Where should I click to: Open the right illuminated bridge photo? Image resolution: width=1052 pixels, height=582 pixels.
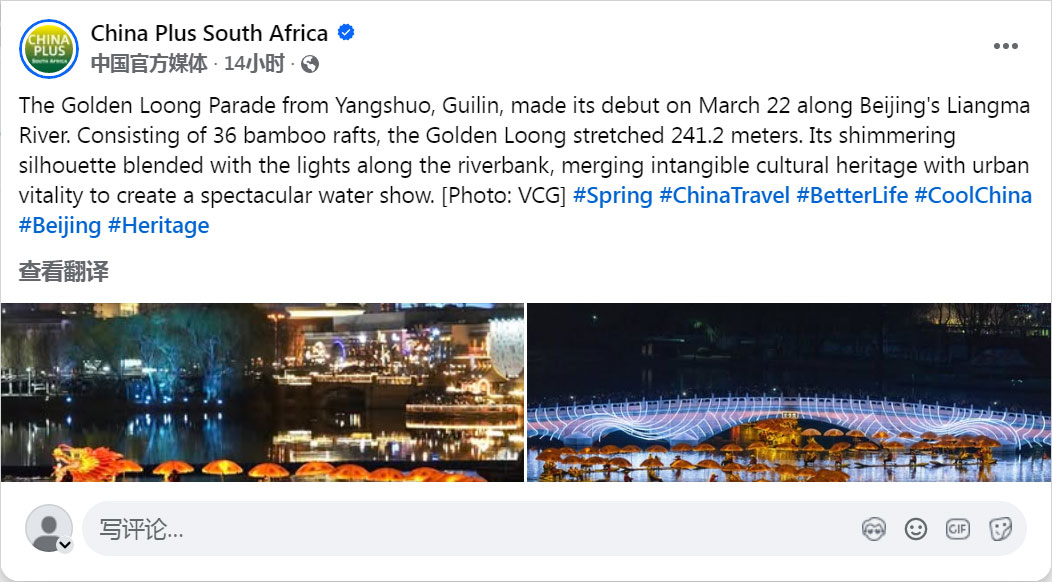(x=789, y=392)
